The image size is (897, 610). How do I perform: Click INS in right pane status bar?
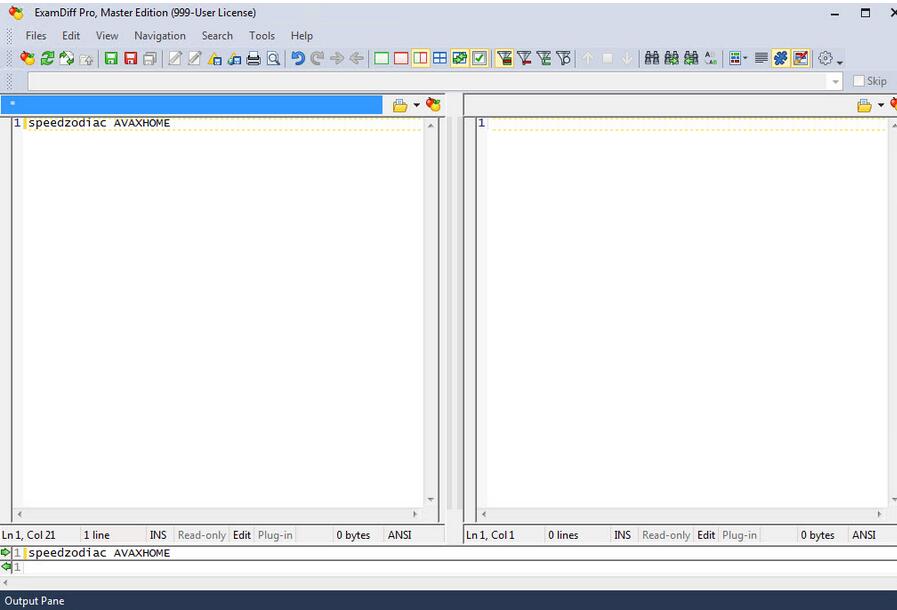pyautogui.click(x=622, y=535)
